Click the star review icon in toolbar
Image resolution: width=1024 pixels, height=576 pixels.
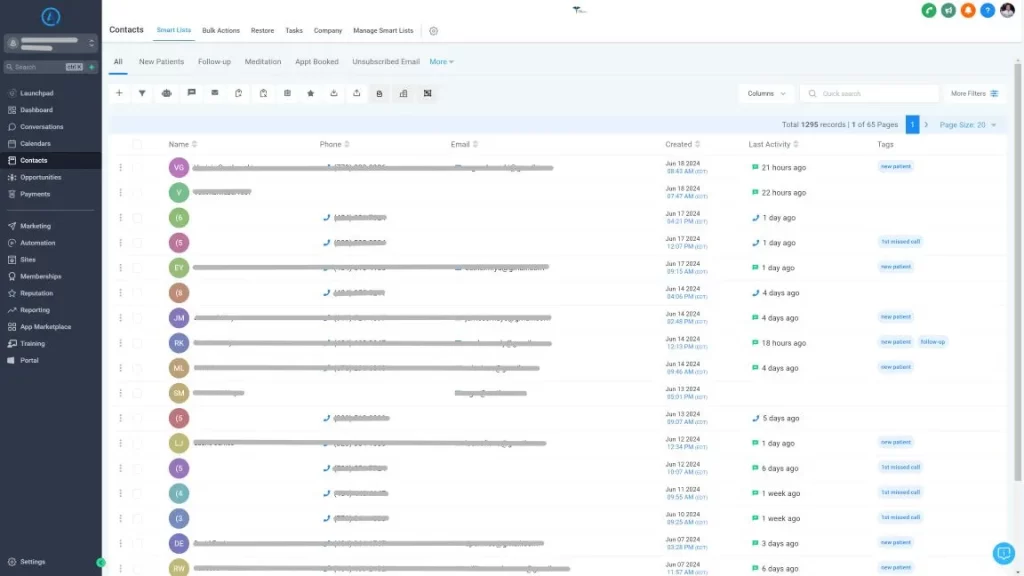(310, 93)
